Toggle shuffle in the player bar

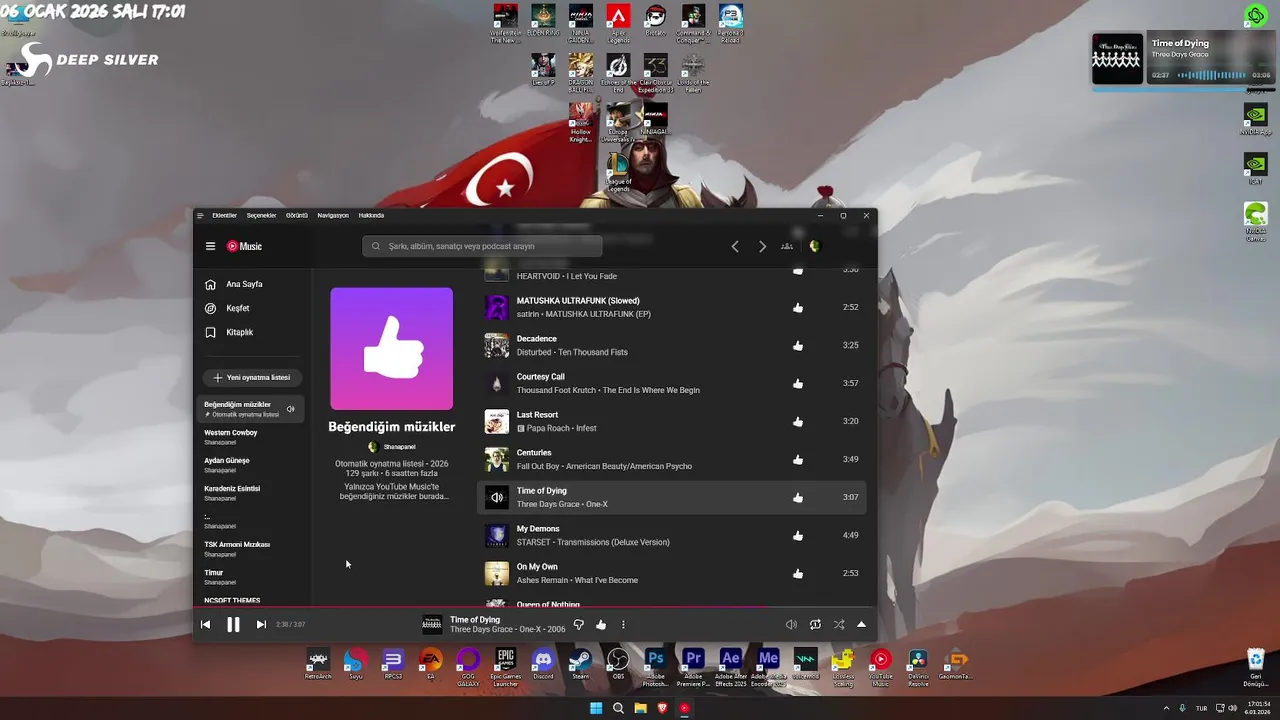pos(839,624)
